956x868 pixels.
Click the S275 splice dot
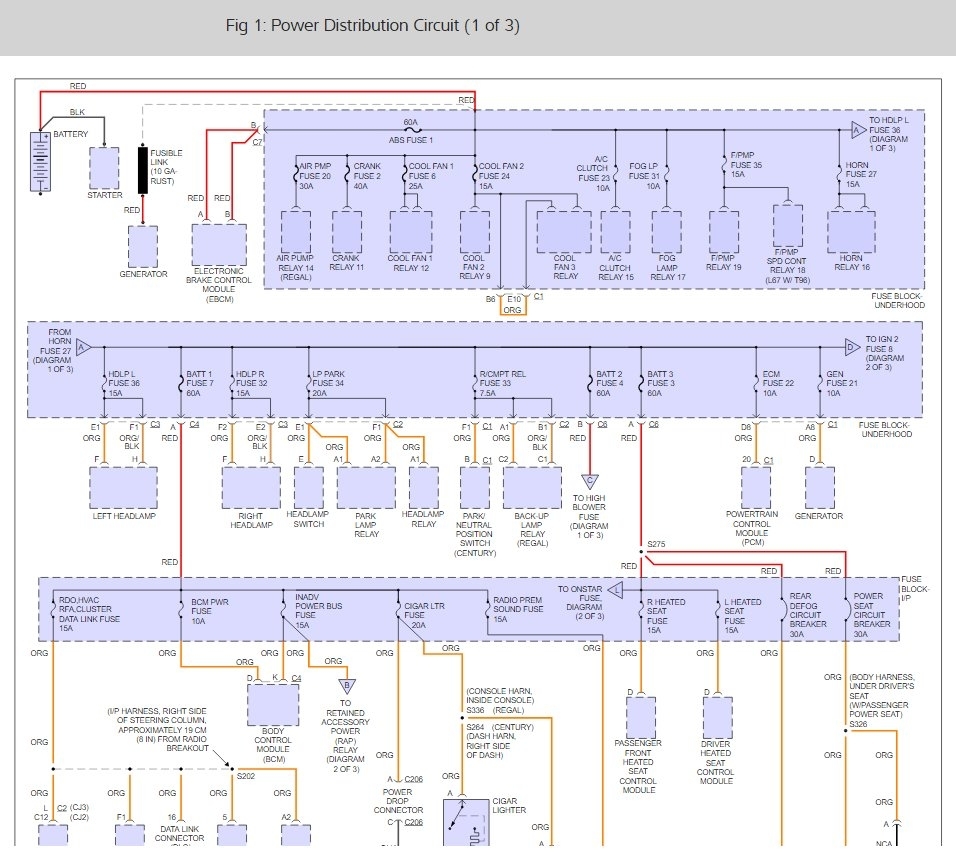pos(641,552)
